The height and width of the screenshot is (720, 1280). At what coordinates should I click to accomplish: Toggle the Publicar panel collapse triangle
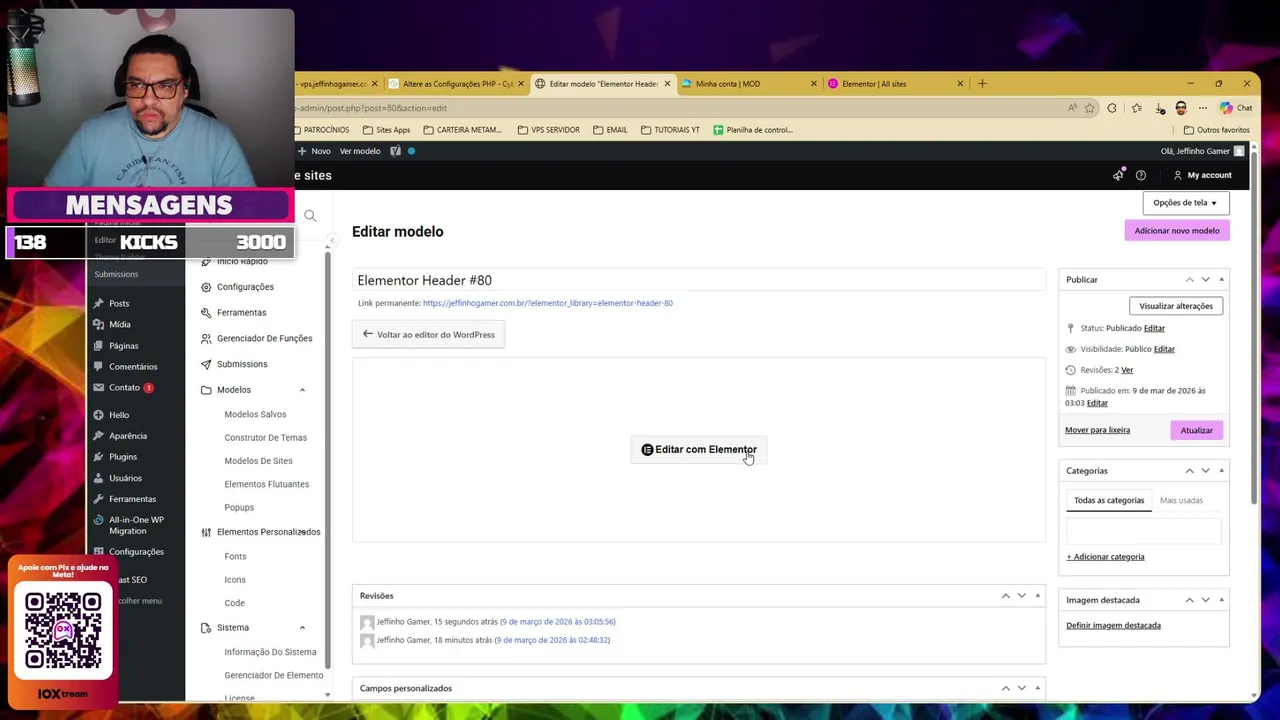(1221, 280)
